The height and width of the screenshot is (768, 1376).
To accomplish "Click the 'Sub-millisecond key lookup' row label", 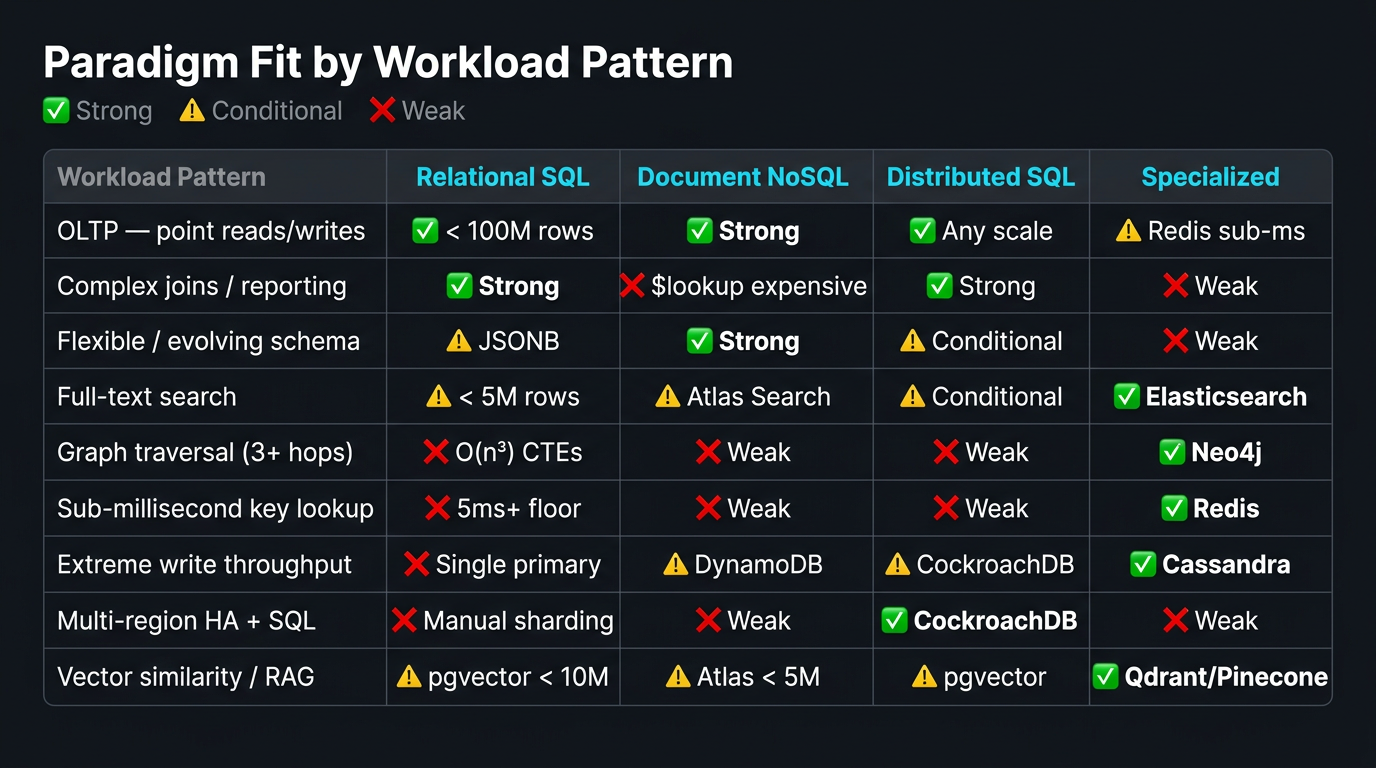I will click(215, 508).
